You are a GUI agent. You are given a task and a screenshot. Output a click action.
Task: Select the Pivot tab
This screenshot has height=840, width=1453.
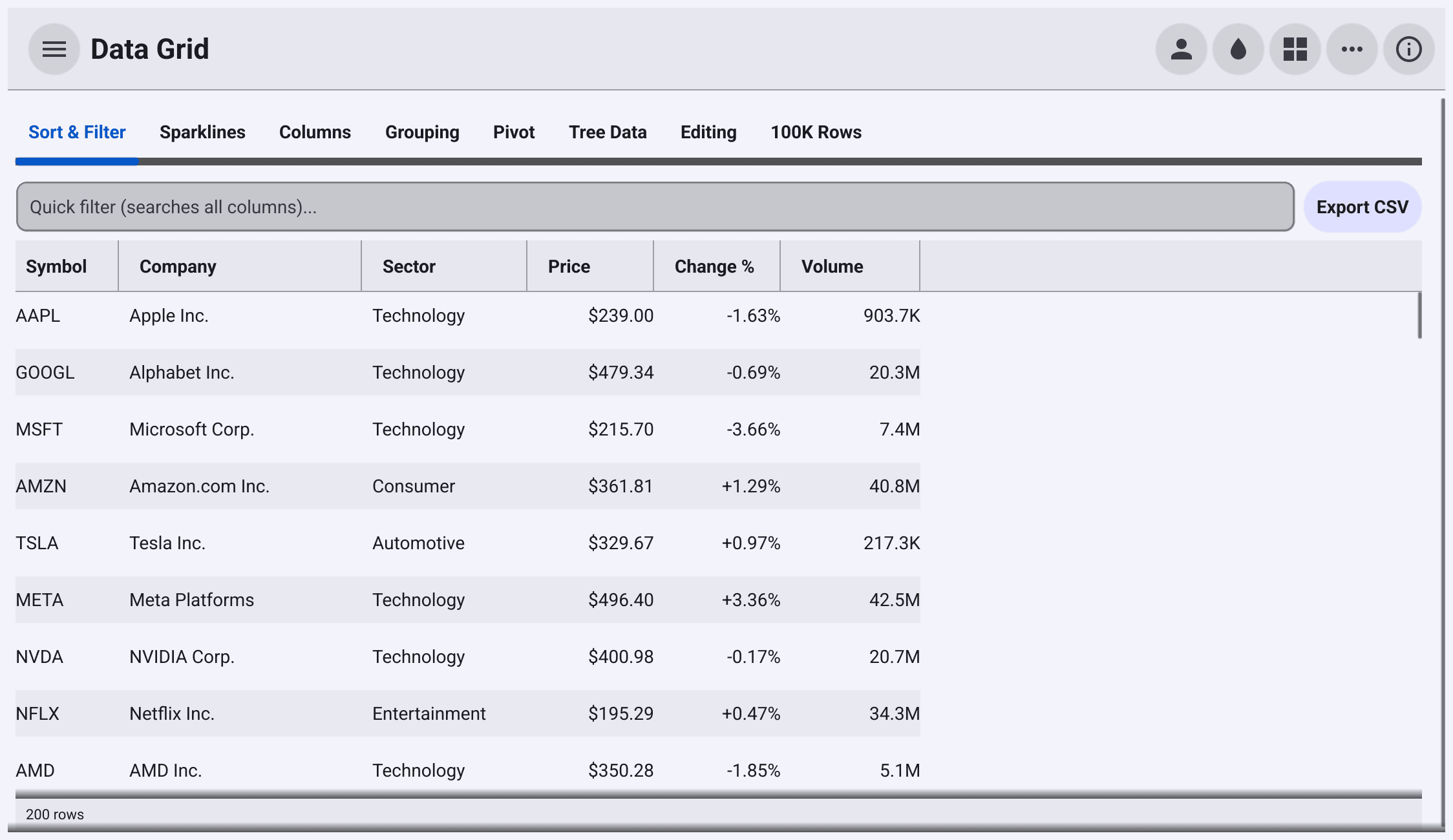514,132
